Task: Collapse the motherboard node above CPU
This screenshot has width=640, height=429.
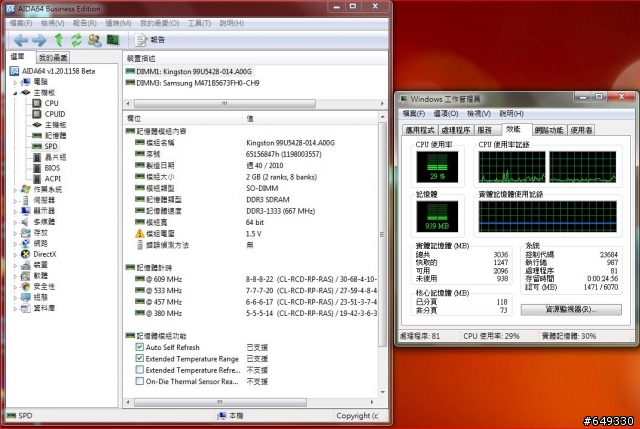Action: coord(15,93)
